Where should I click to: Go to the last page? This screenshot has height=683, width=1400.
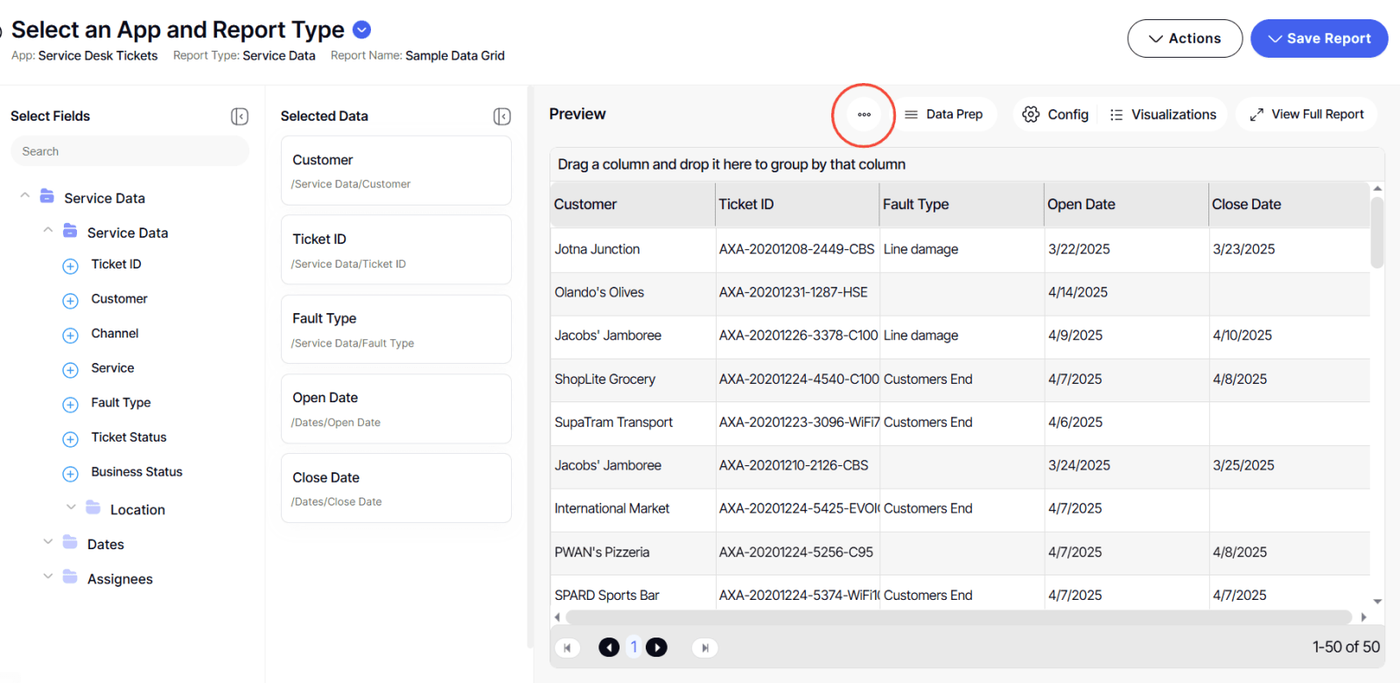[705, 647]
